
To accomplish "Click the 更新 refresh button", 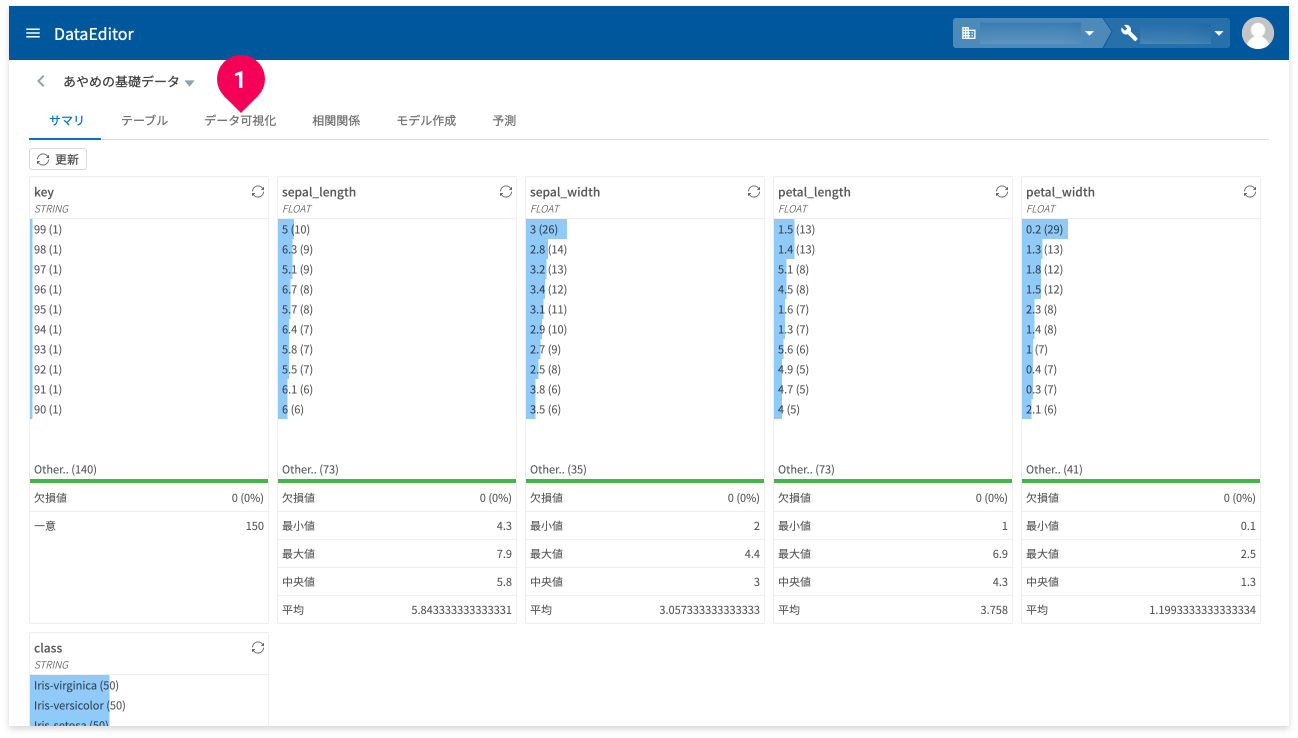I will pyautogui.click(x=58, y=159).
